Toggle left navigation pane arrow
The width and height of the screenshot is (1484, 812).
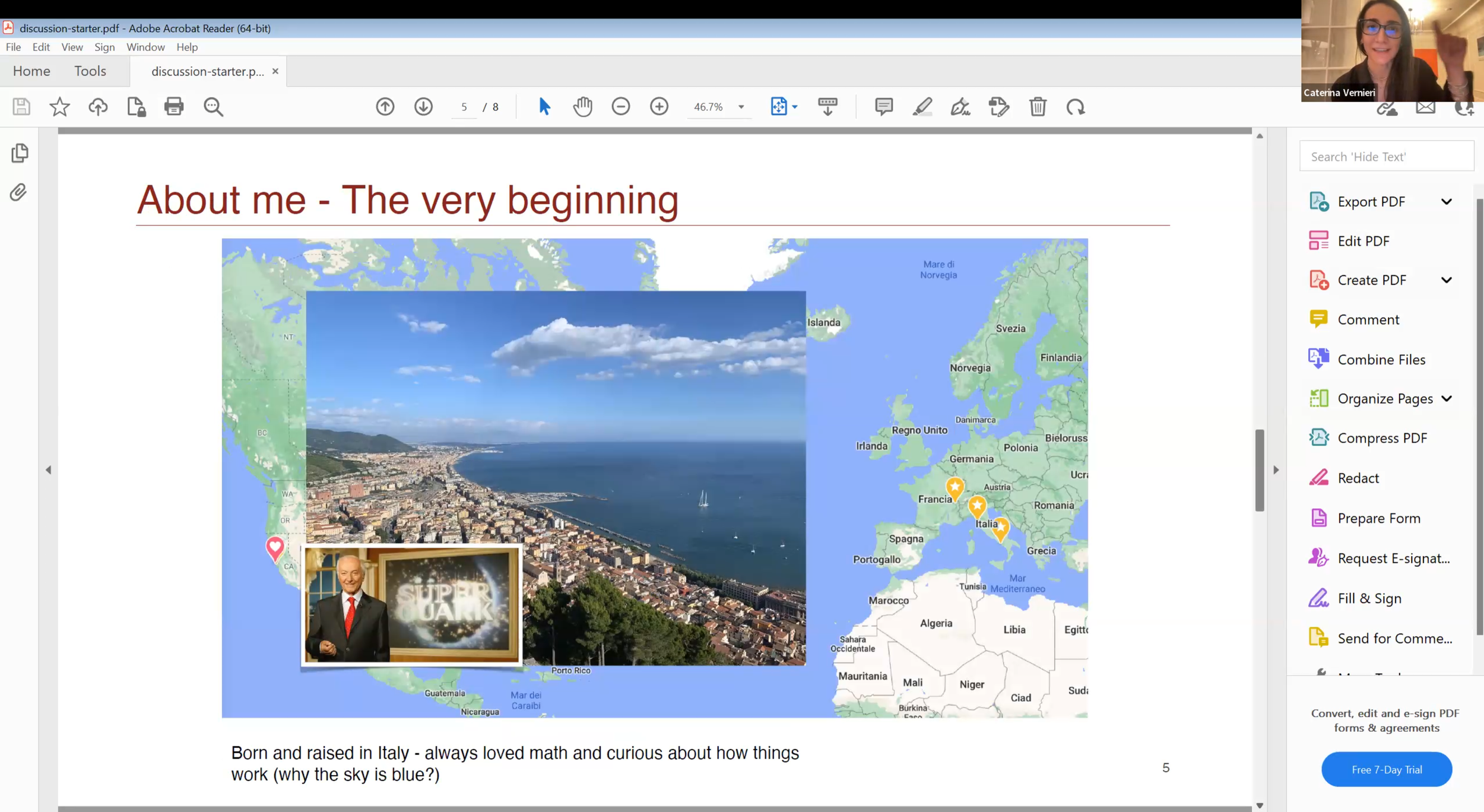[49, 470]
